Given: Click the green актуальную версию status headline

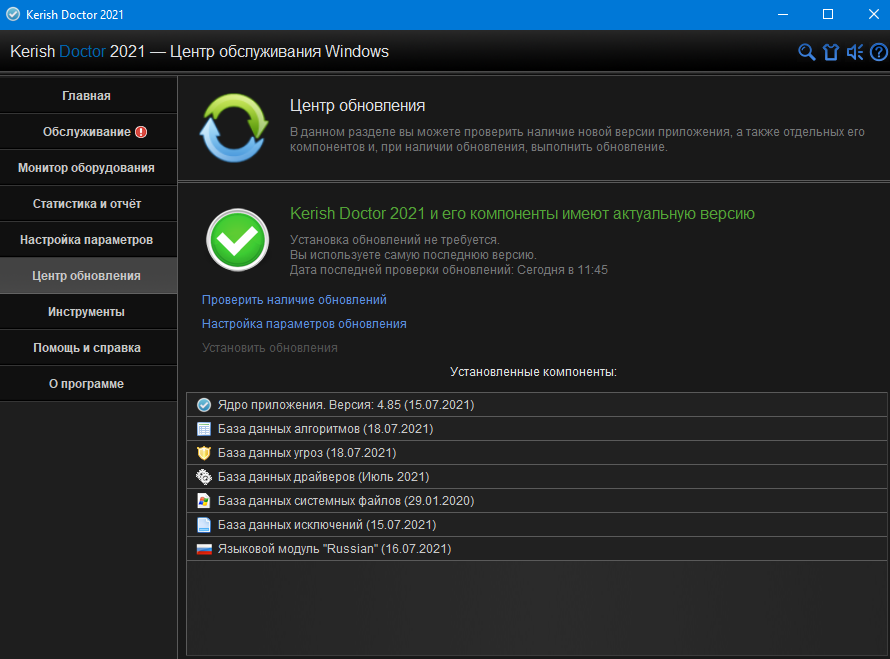Looking at the screenshot, I should click(x=522, y=213).
